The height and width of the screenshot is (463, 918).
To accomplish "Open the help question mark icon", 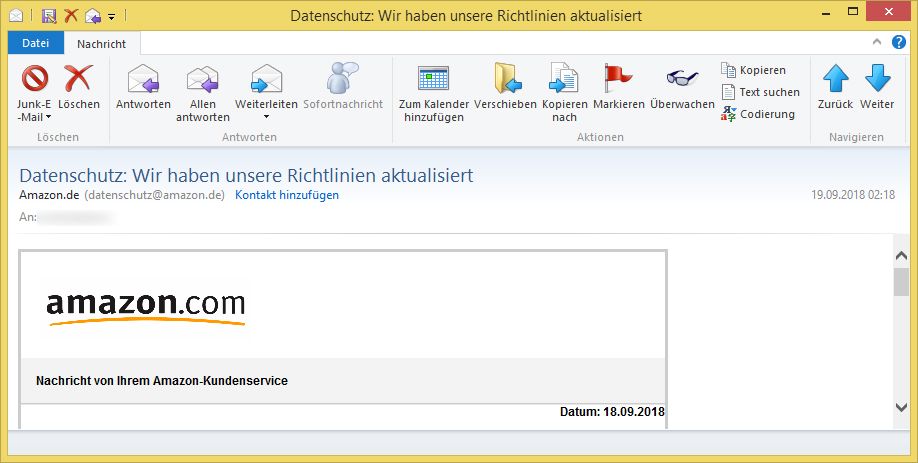I will pos(899,42).
